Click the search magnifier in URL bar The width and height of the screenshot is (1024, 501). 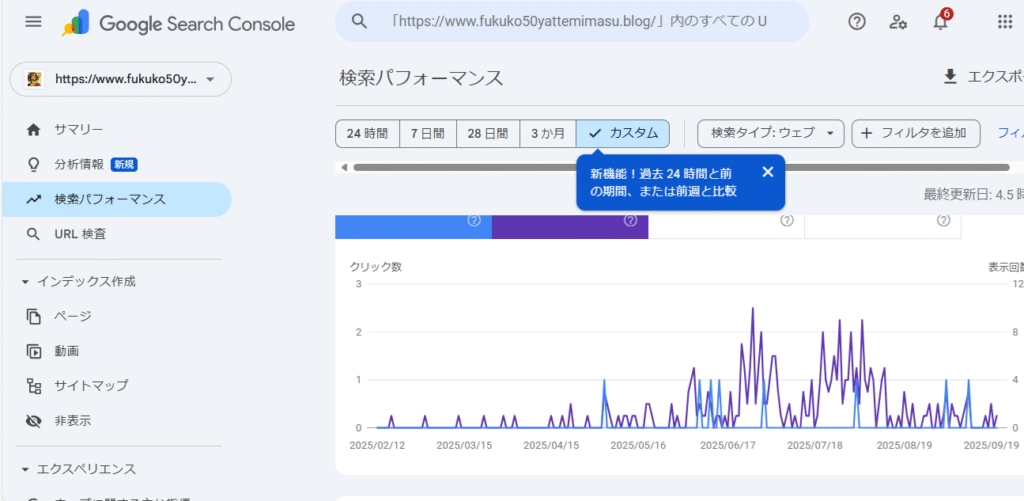tap(360, 22)
